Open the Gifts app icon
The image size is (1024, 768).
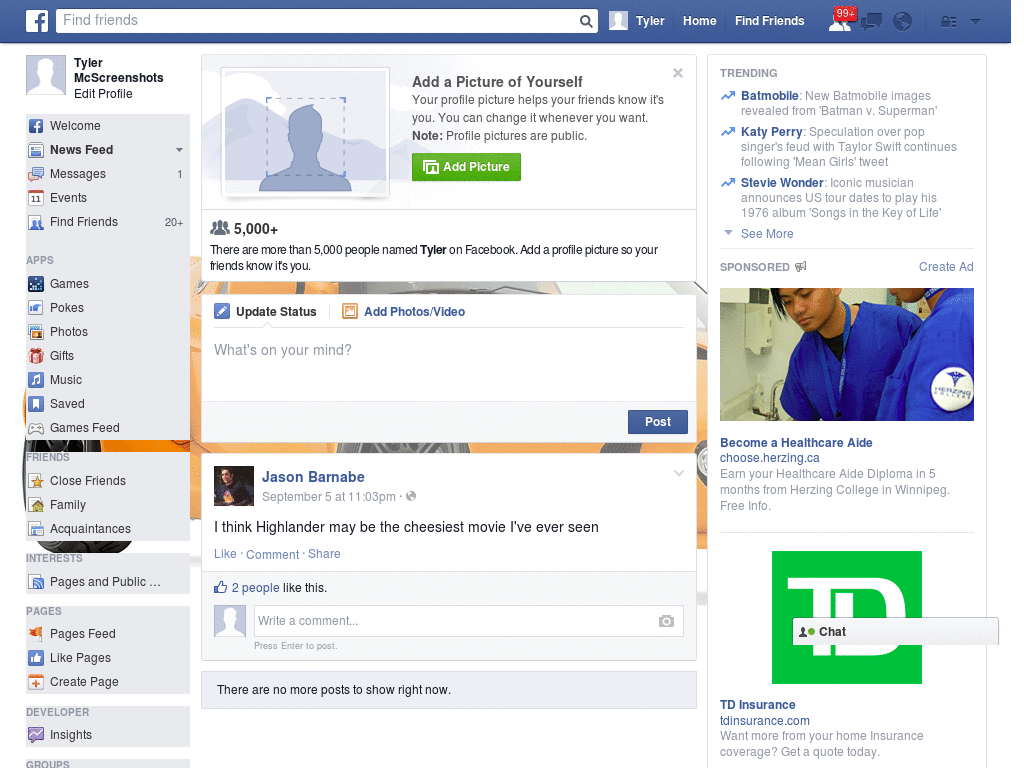coord(36,356)
